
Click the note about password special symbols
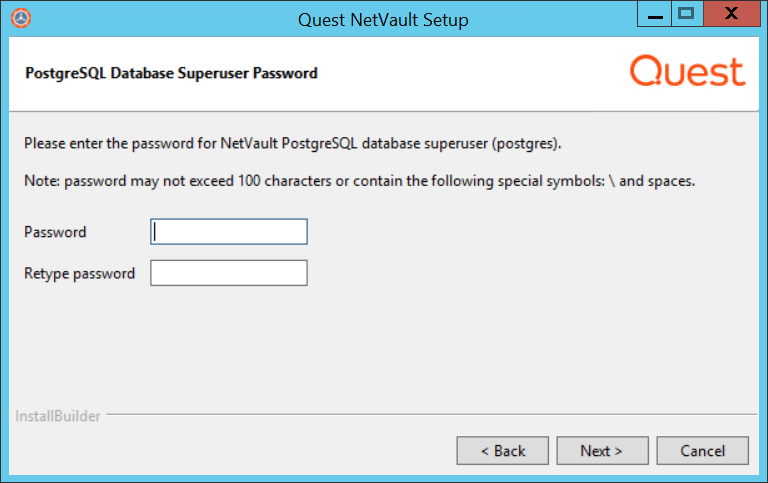point(359,182)
